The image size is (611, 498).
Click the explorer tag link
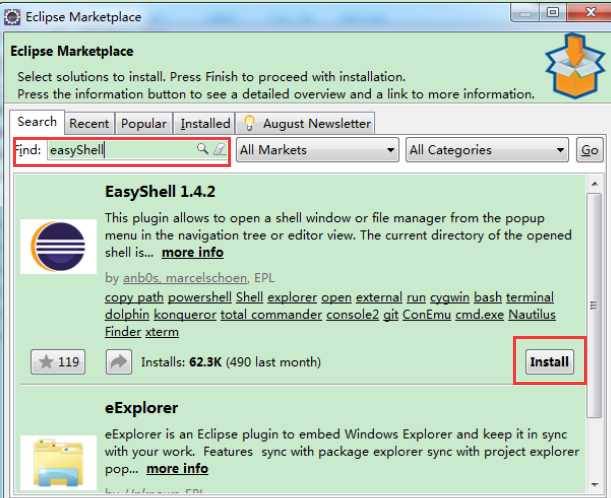[292, 297]
